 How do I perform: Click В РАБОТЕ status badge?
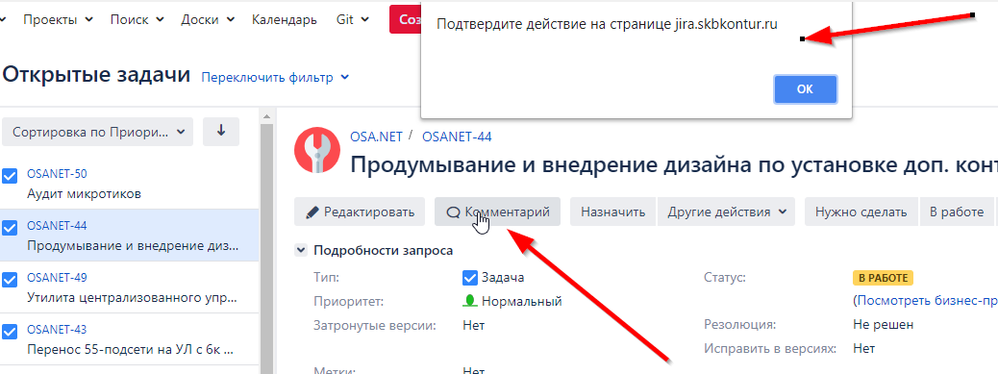coord(883,278)
